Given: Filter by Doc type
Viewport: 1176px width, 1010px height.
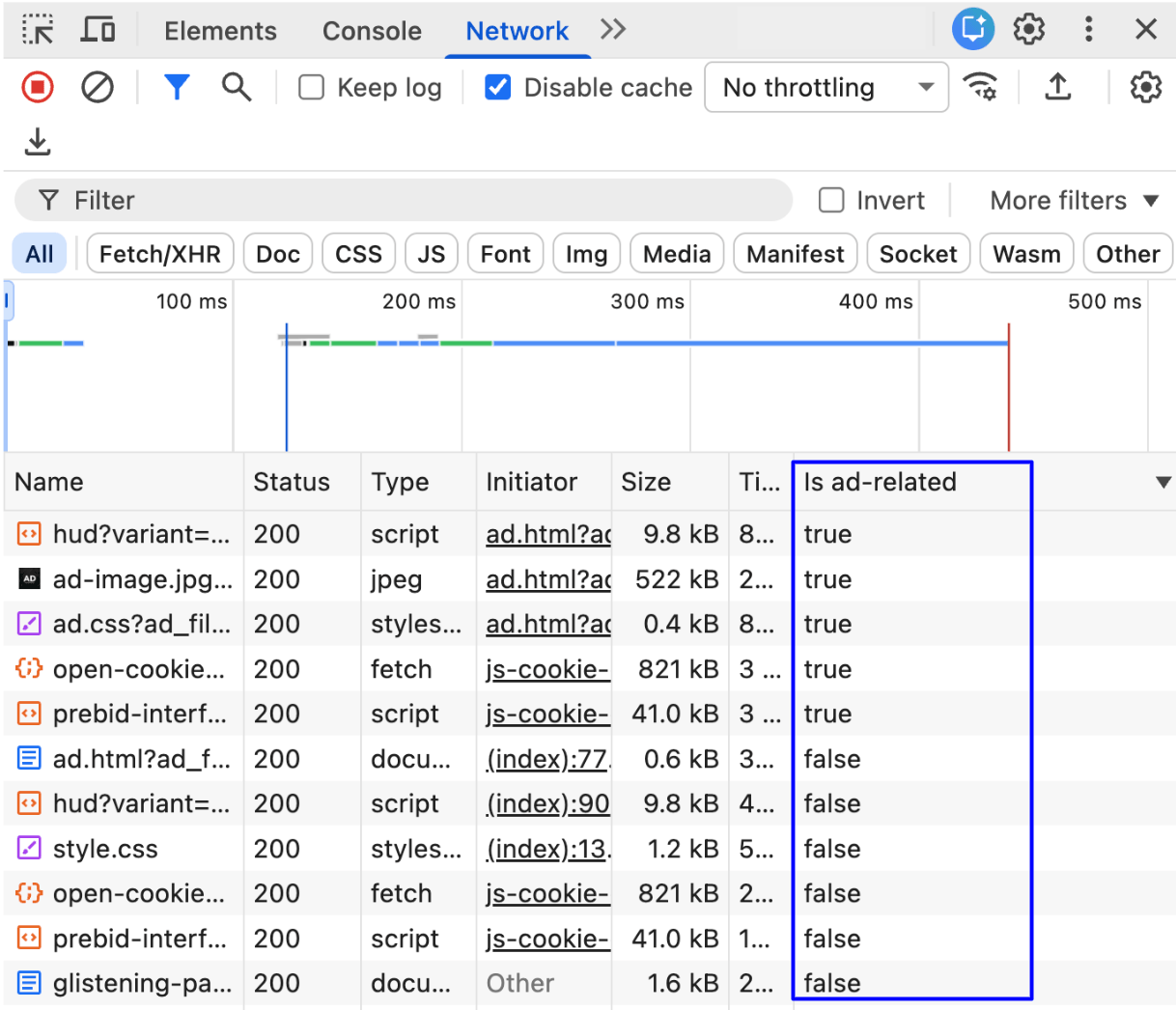Looking at the screenshot, I should coord(278,254).
